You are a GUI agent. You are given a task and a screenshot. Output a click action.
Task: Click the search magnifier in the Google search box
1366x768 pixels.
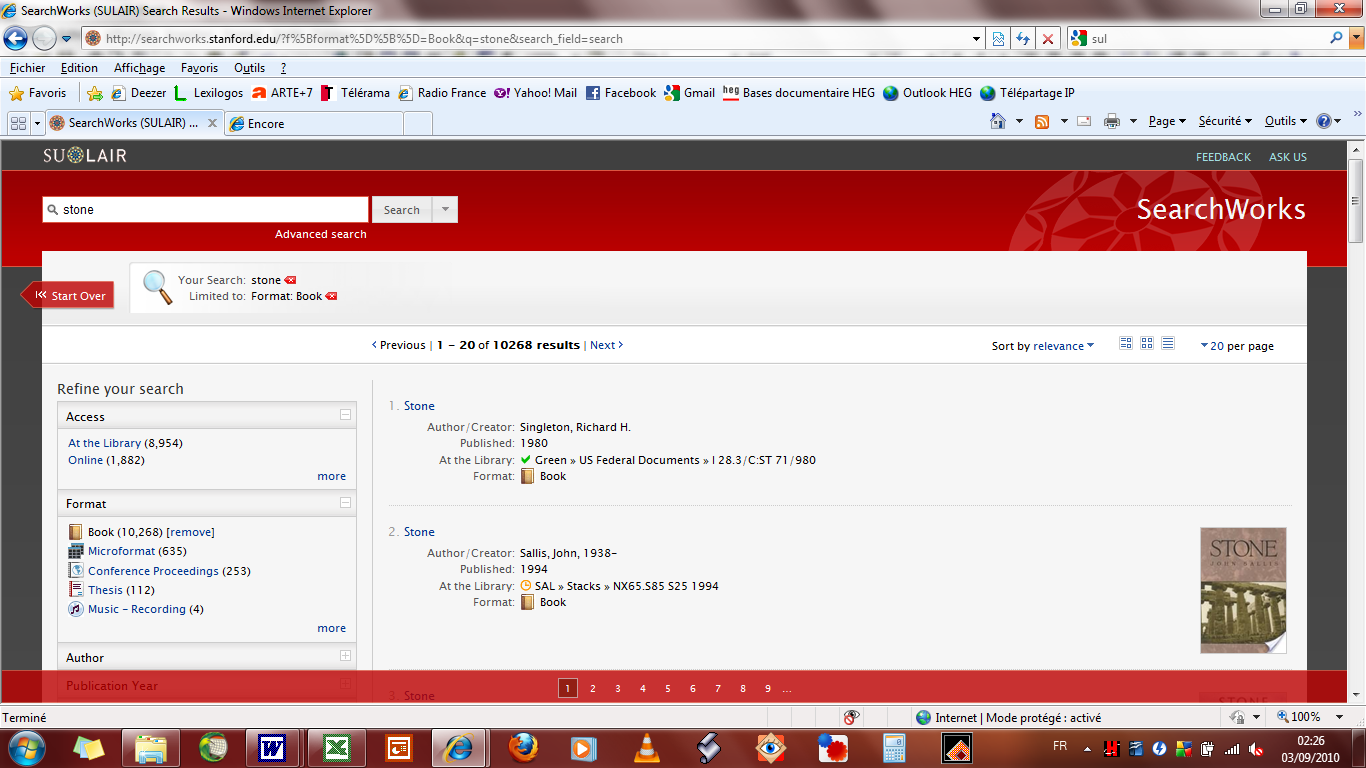[1337, 39]
